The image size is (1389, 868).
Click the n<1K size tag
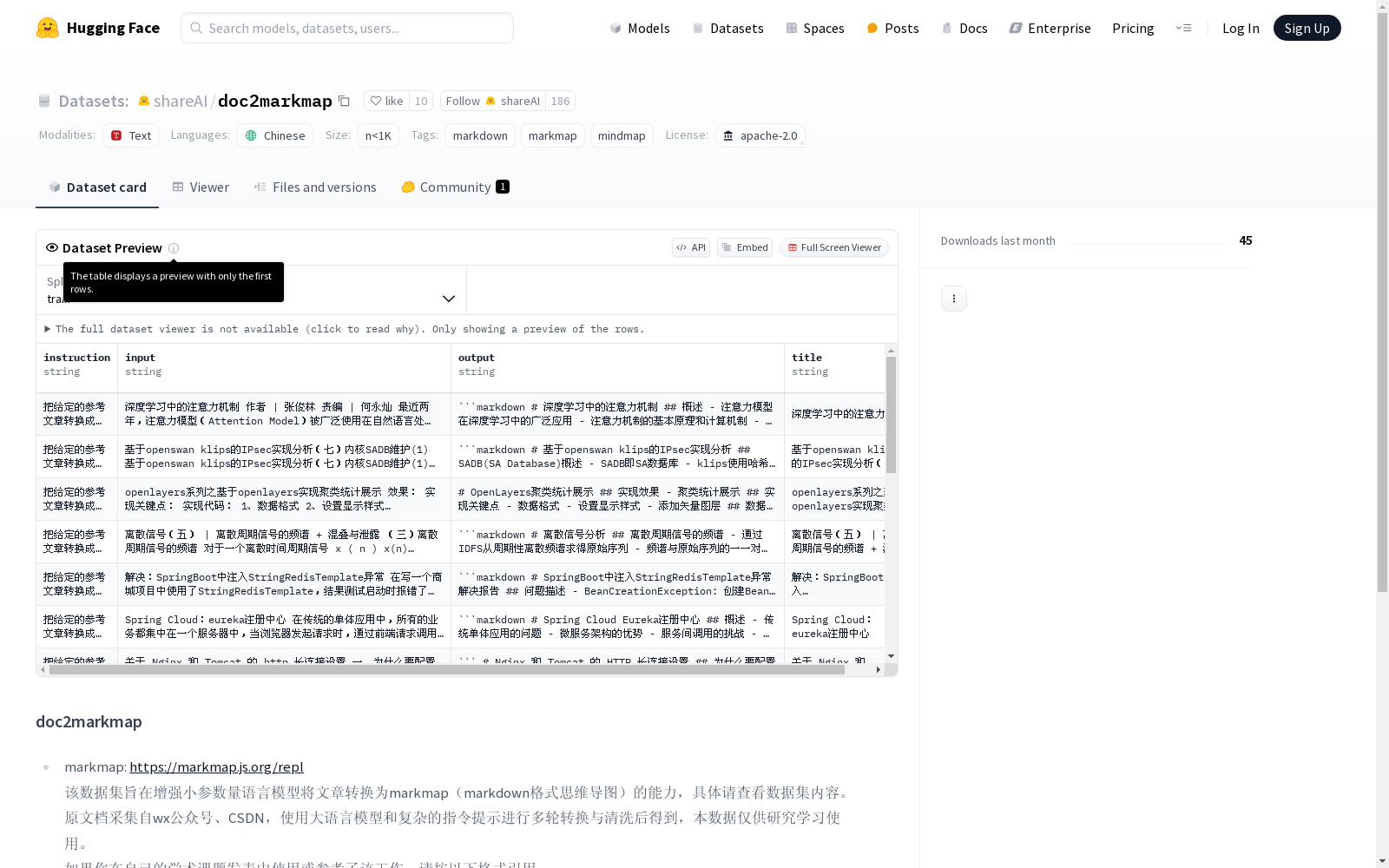point(379,135)
